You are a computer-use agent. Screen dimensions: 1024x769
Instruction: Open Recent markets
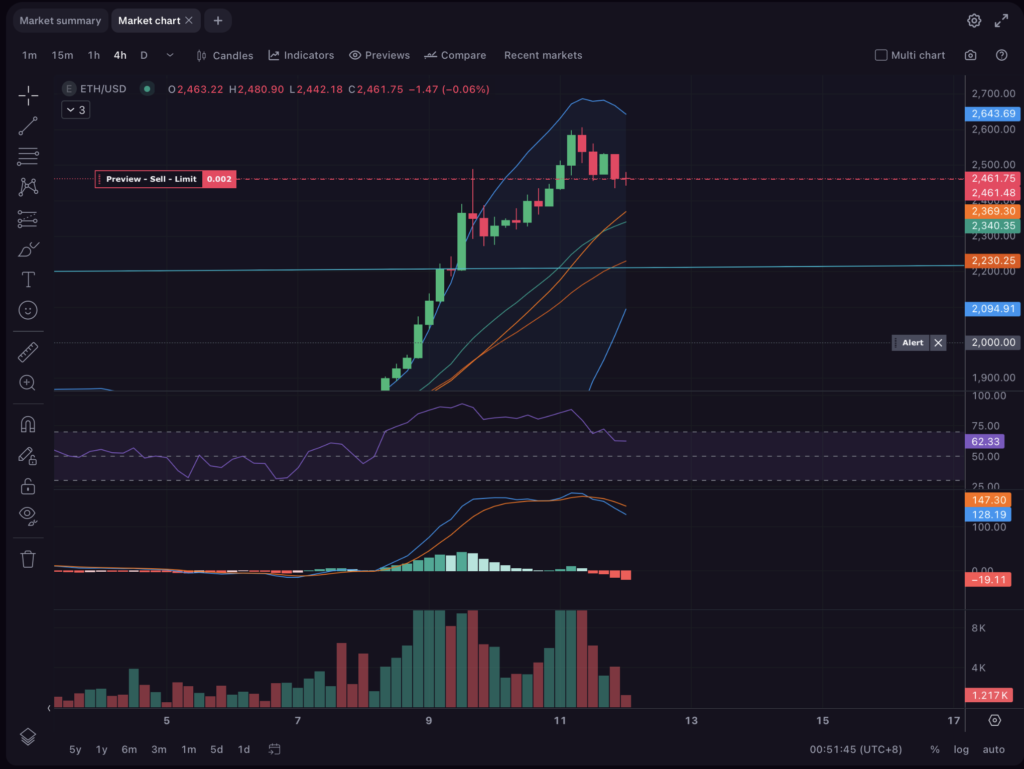[x=543, y=55]
